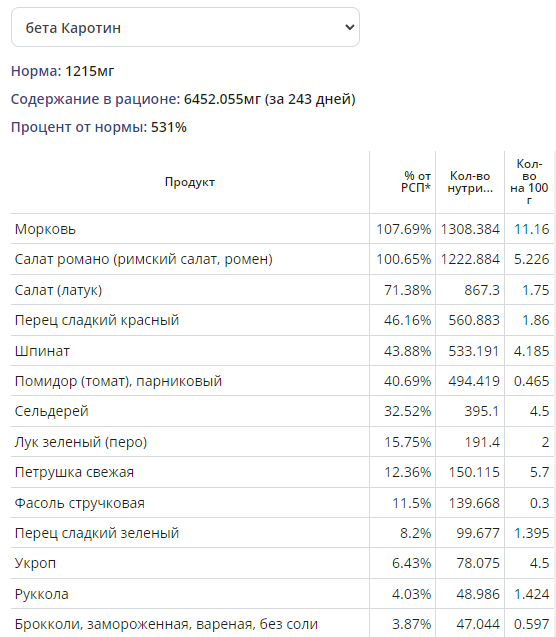Click the Кол-во на 100 г header
Image resolution: width=556 pixels, height=637 pixels.
(529, 182)
